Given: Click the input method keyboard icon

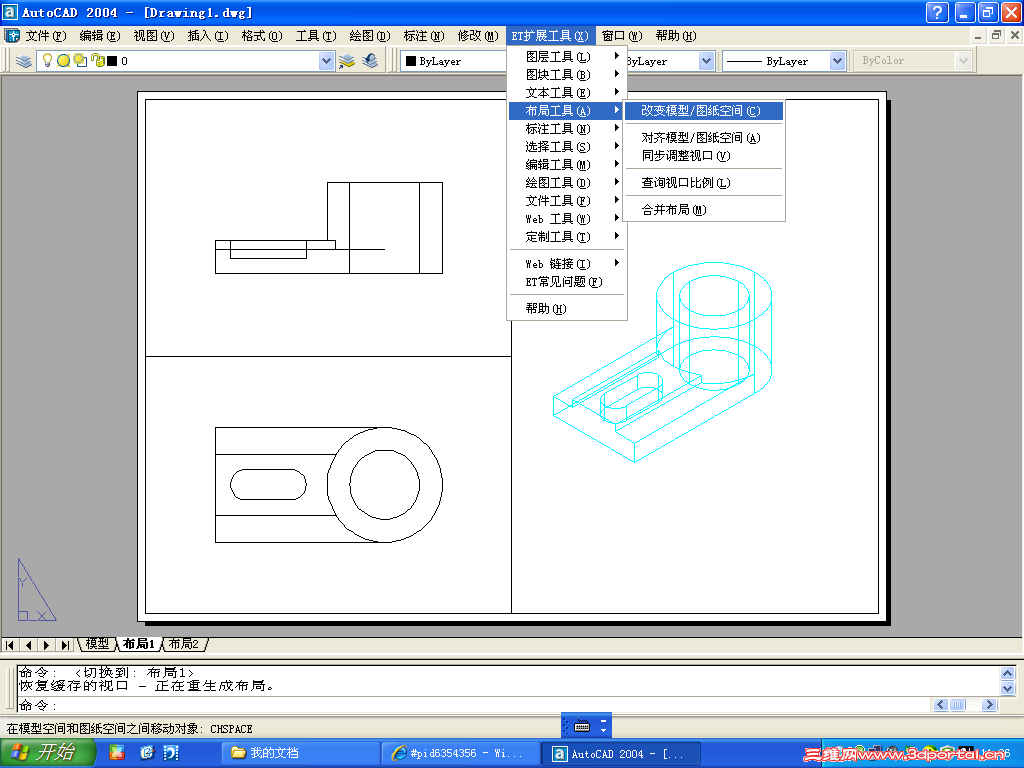Looking at the screenshot, I should coord(582,726).
